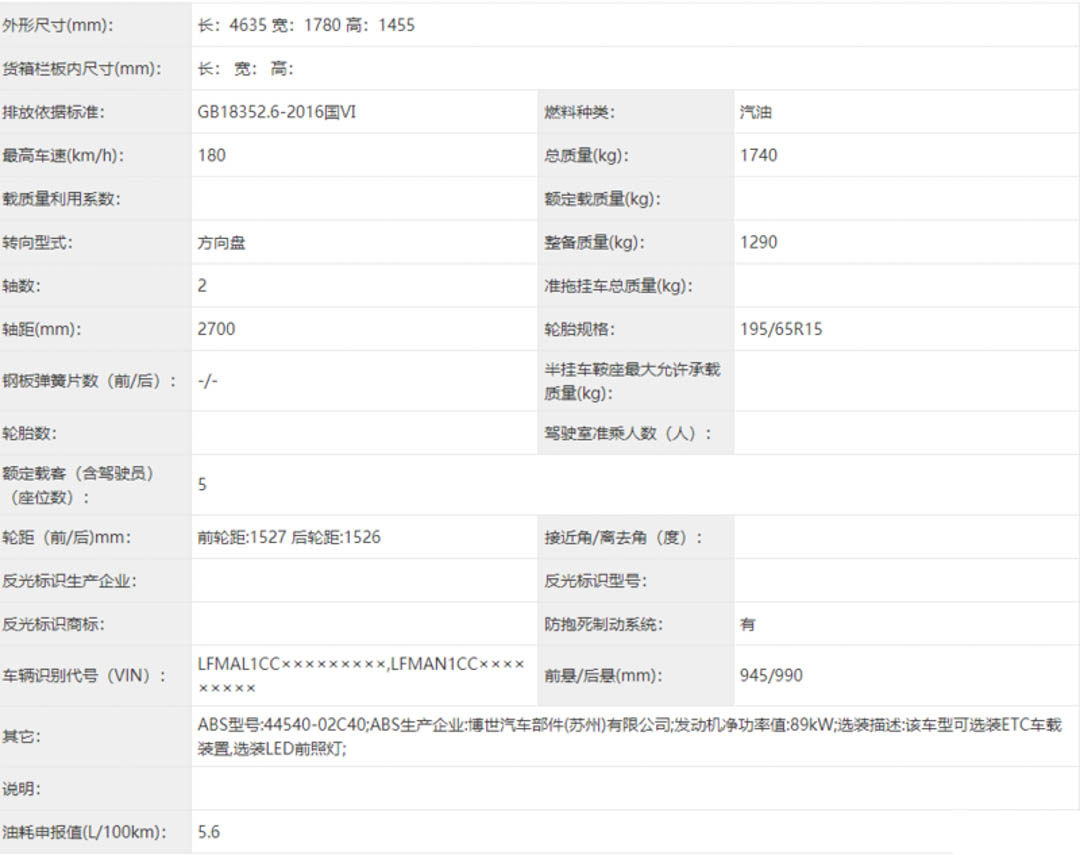The image size is (1080, 855).
Task: Click the max speed value 180
Action: coord(212,155)
